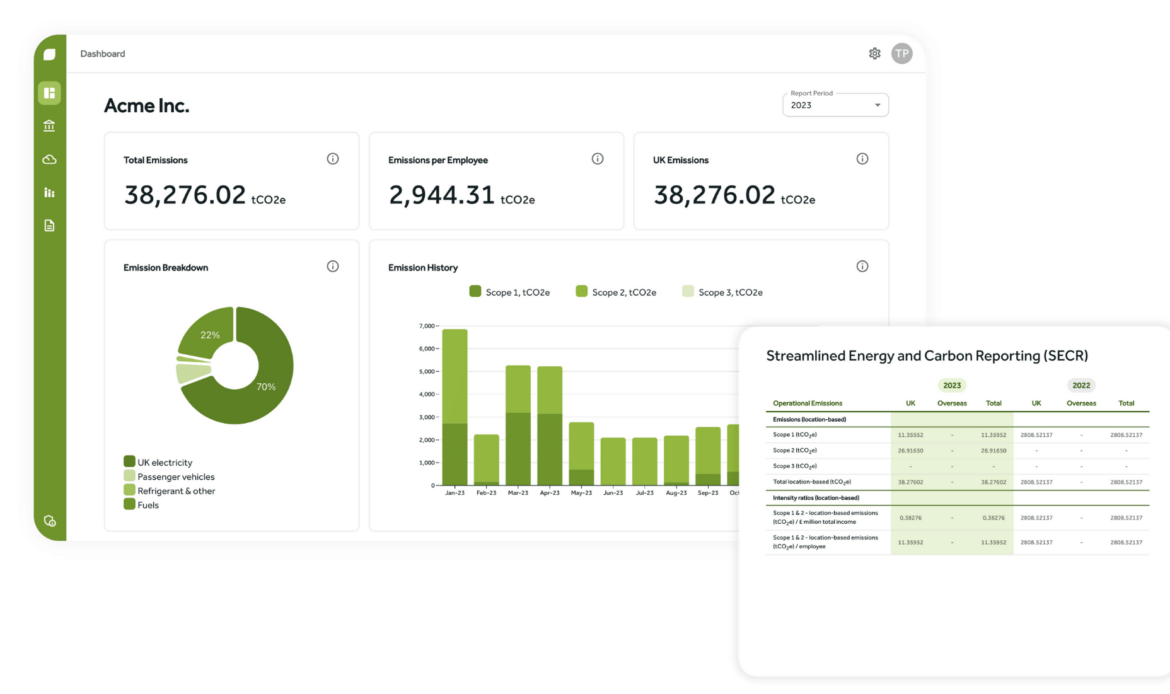
Task: Click the icon at bottom of sidebar
Action: [50, 521]
